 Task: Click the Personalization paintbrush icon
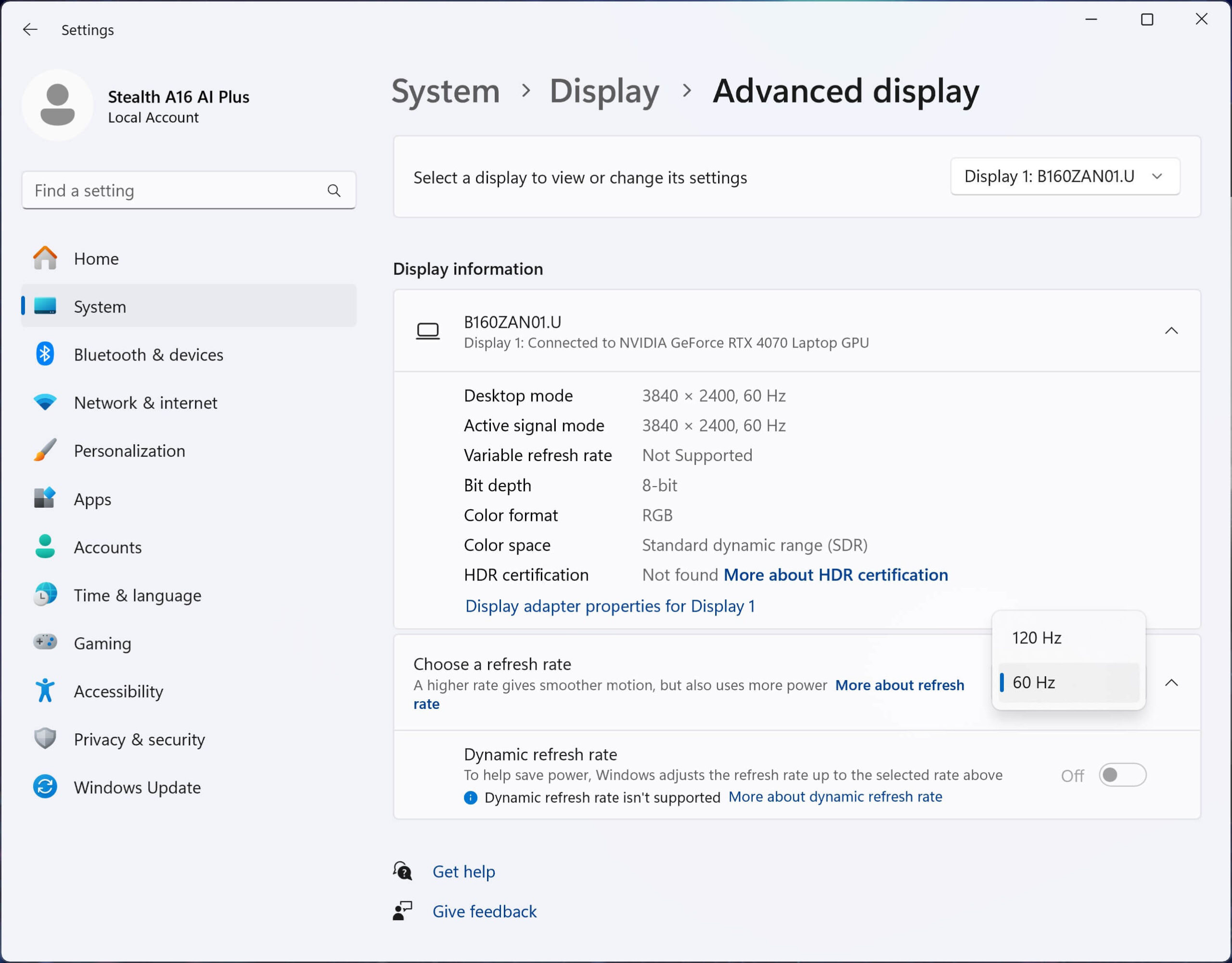(45, 450)
